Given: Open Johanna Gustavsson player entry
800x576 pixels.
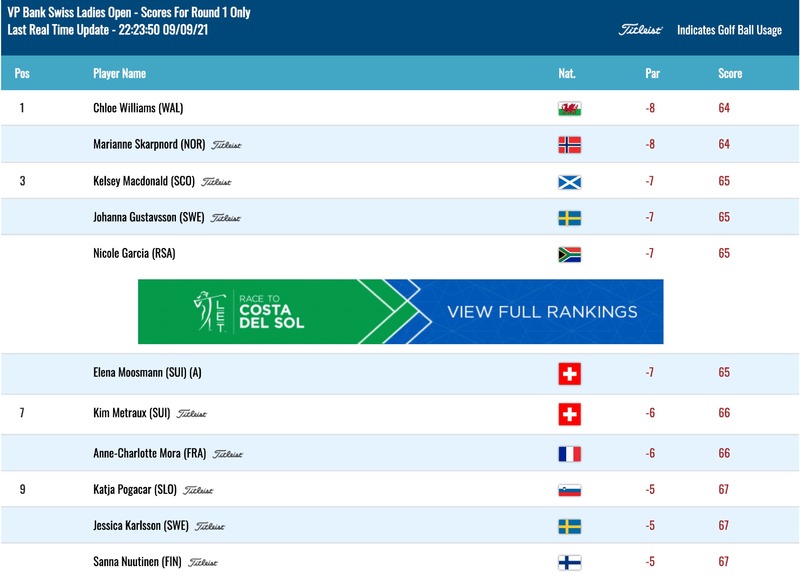Looking at the screenshot, I should point(148,217).
